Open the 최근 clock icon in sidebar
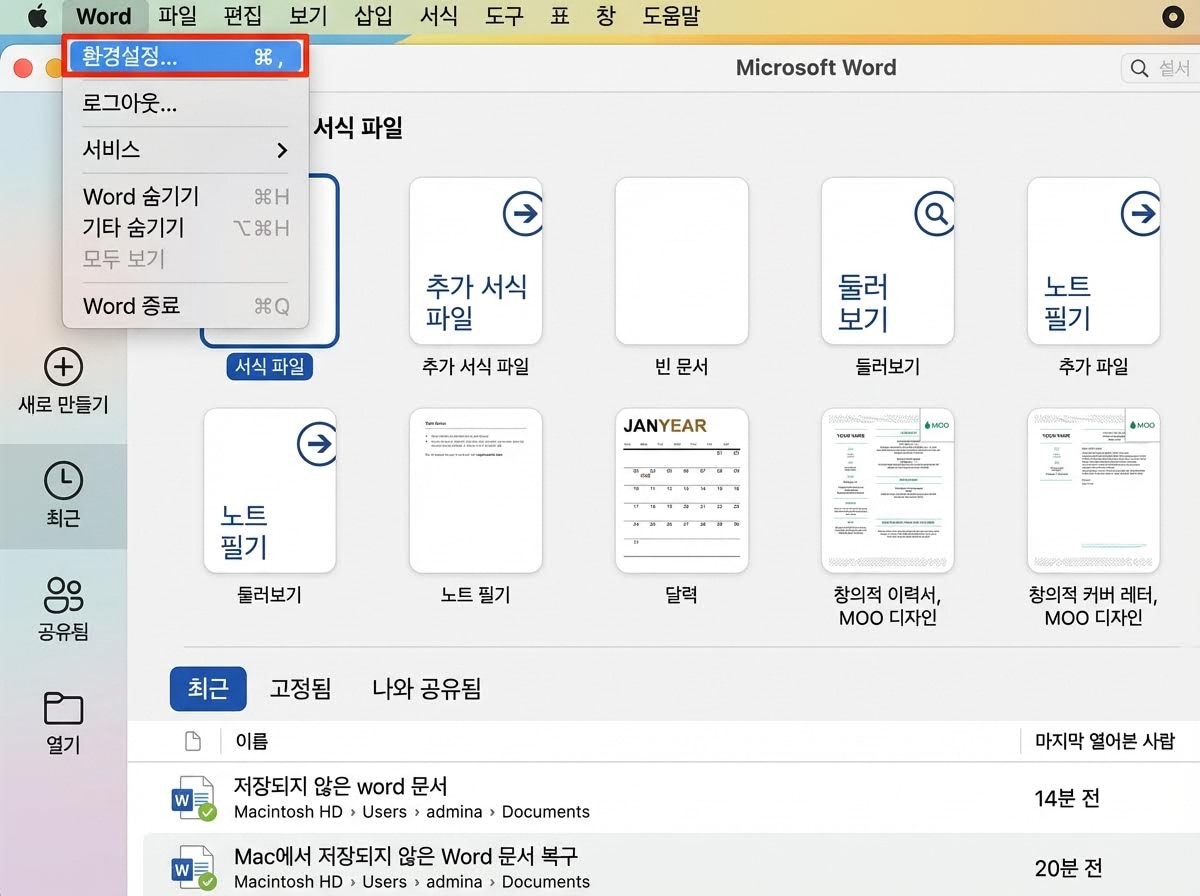 63,481
